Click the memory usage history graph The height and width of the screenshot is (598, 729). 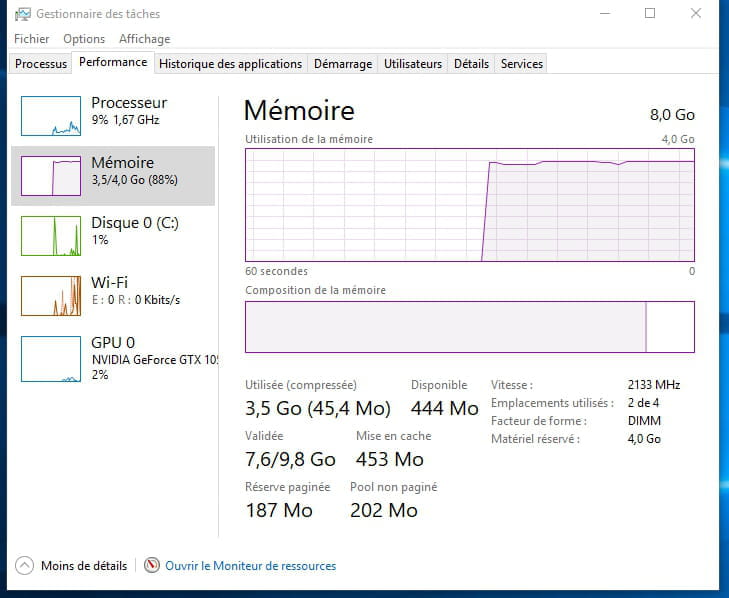coord(469,205)
